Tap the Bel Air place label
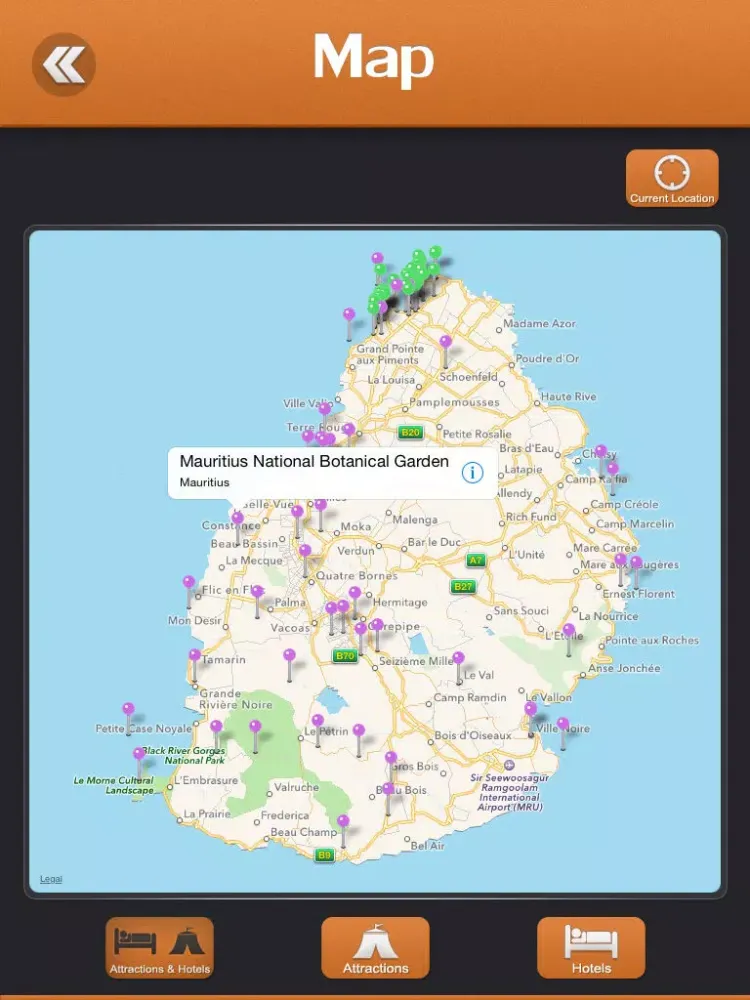 [427, 846]
